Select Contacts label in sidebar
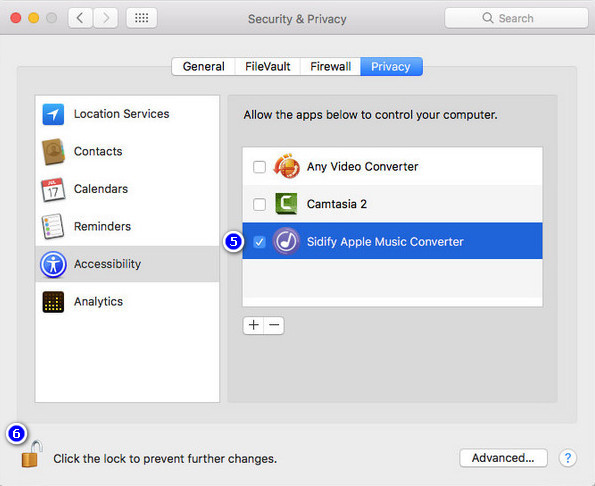Screen dimensions: 595x486 (x=98, y=151)
